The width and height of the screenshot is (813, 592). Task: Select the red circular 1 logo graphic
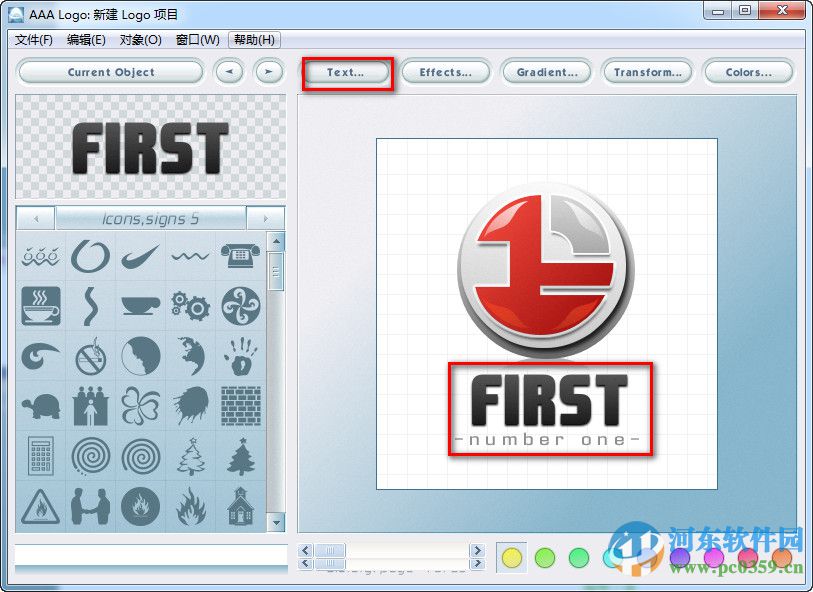pos(545,270)
